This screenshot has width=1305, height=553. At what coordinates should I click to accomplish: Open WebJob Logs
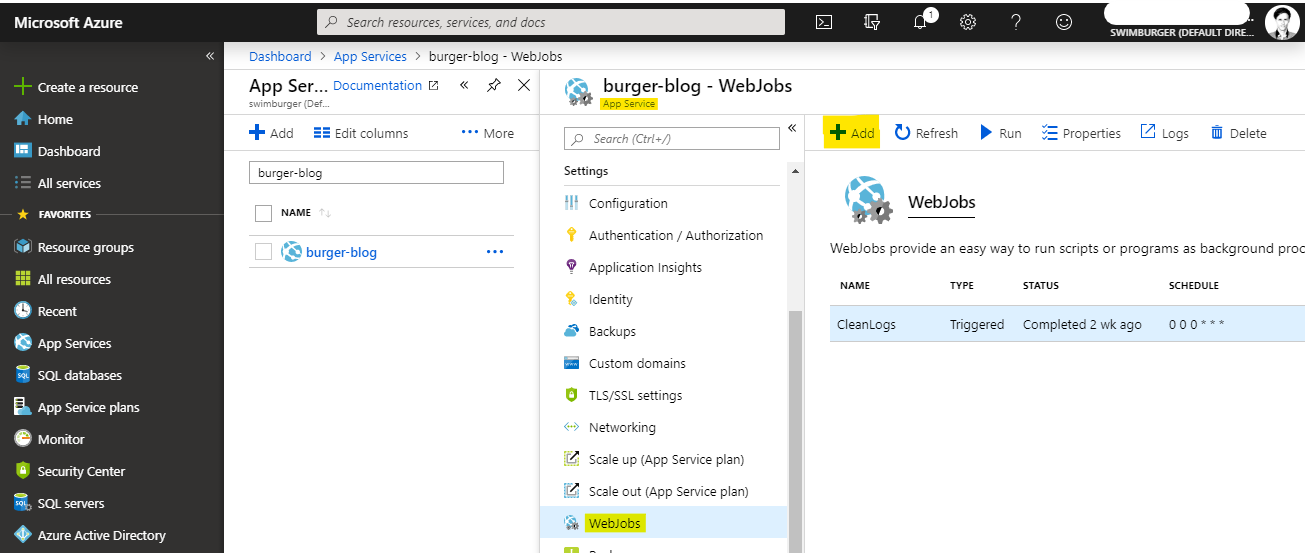point(1165,133)
